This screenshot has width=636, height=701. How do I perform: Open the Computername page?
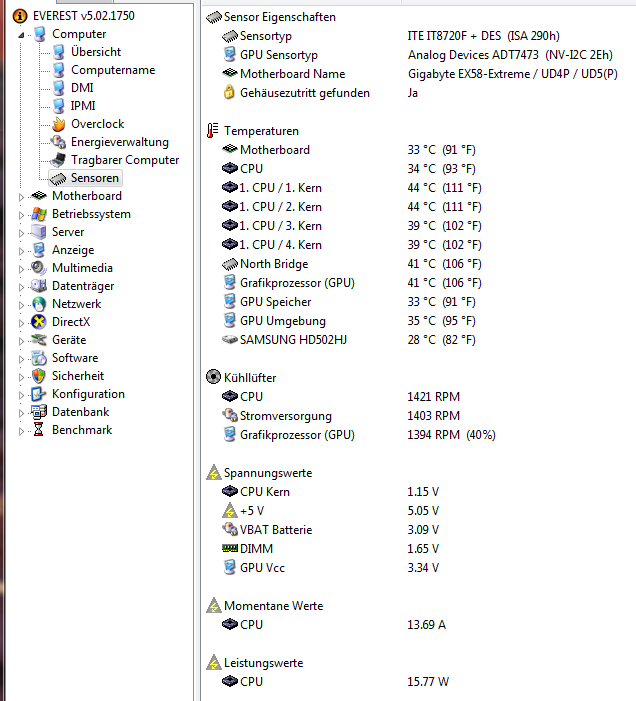pos(113,70)
